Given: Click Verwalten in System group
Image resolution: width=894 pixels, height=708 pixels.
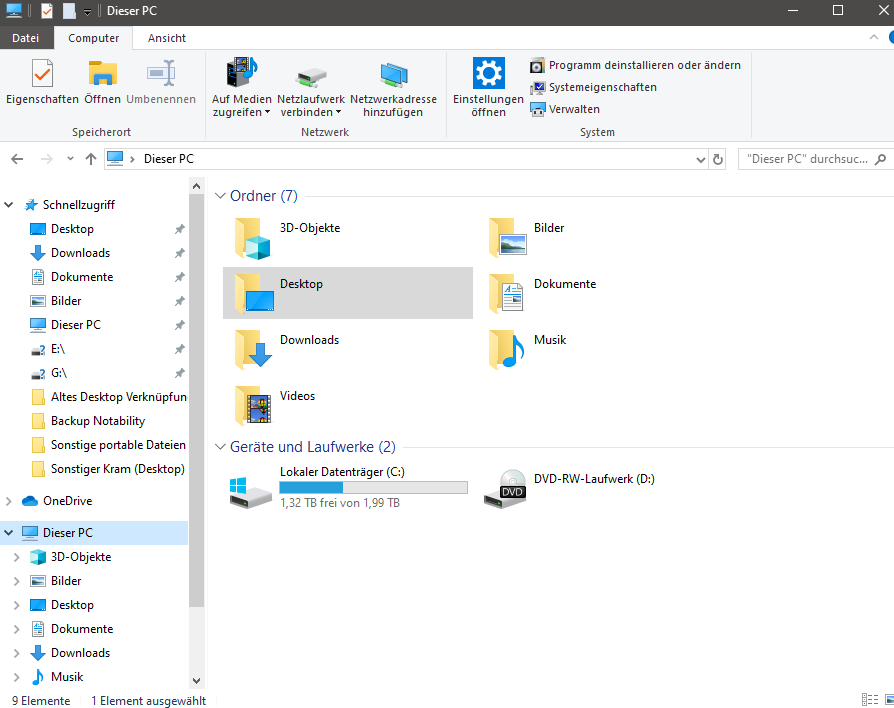Looking at the screenshot, I should (564, 109).
